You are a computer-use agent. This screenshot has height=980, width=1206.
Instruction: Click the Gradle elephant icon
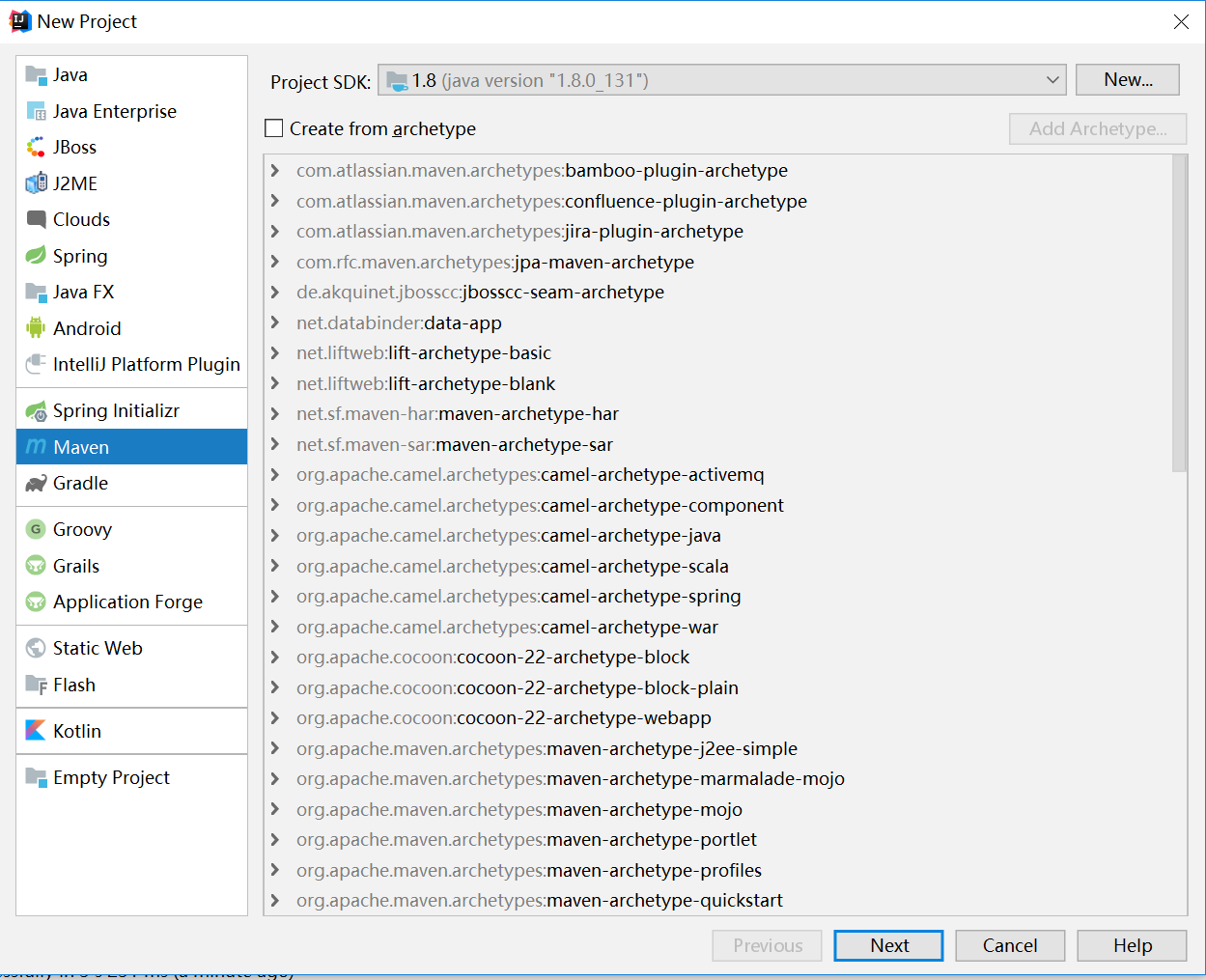[x=36, y=483]
